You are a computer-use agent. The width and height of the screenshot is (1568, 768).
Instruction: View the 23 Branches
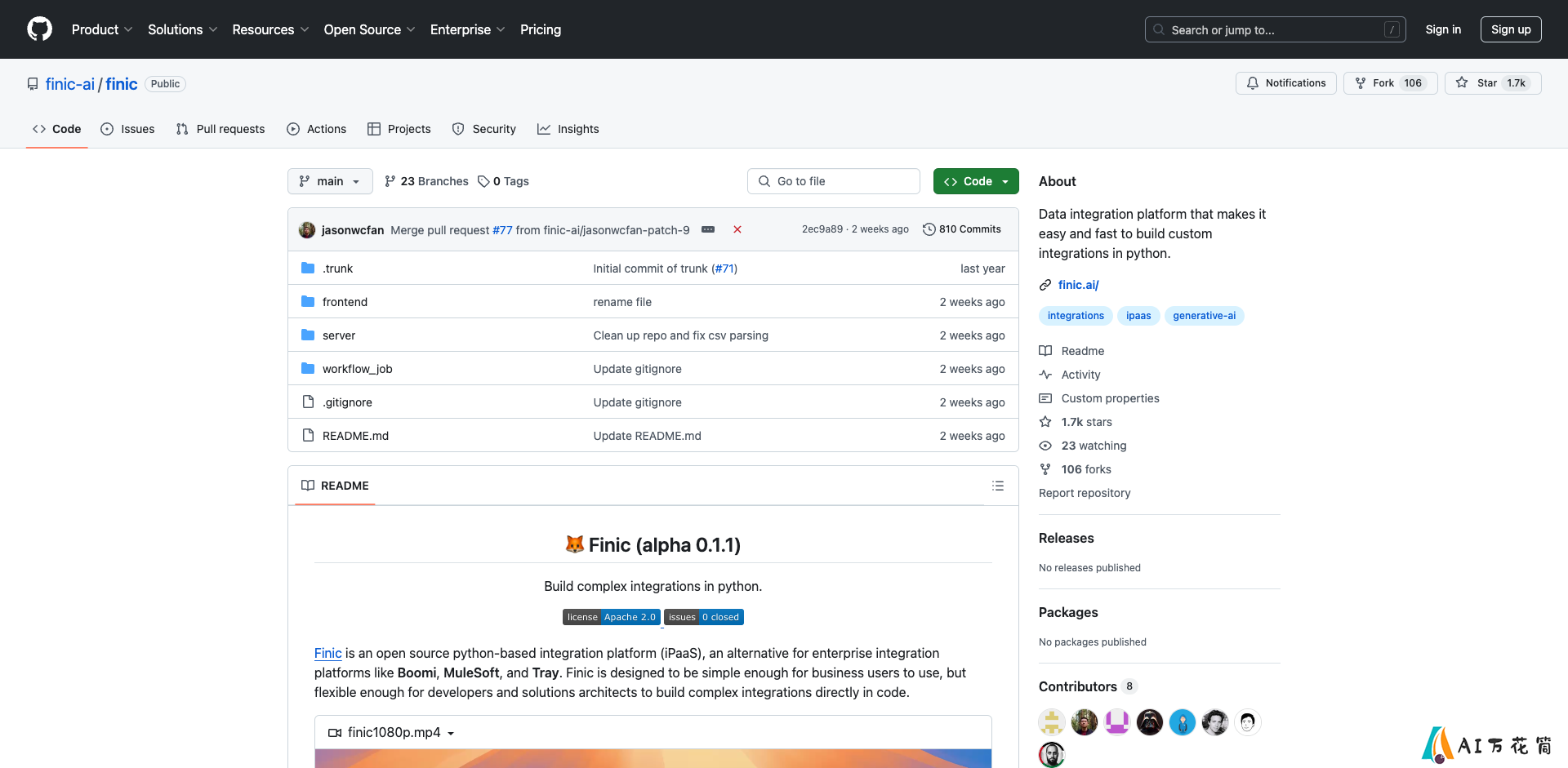(426, 181)
